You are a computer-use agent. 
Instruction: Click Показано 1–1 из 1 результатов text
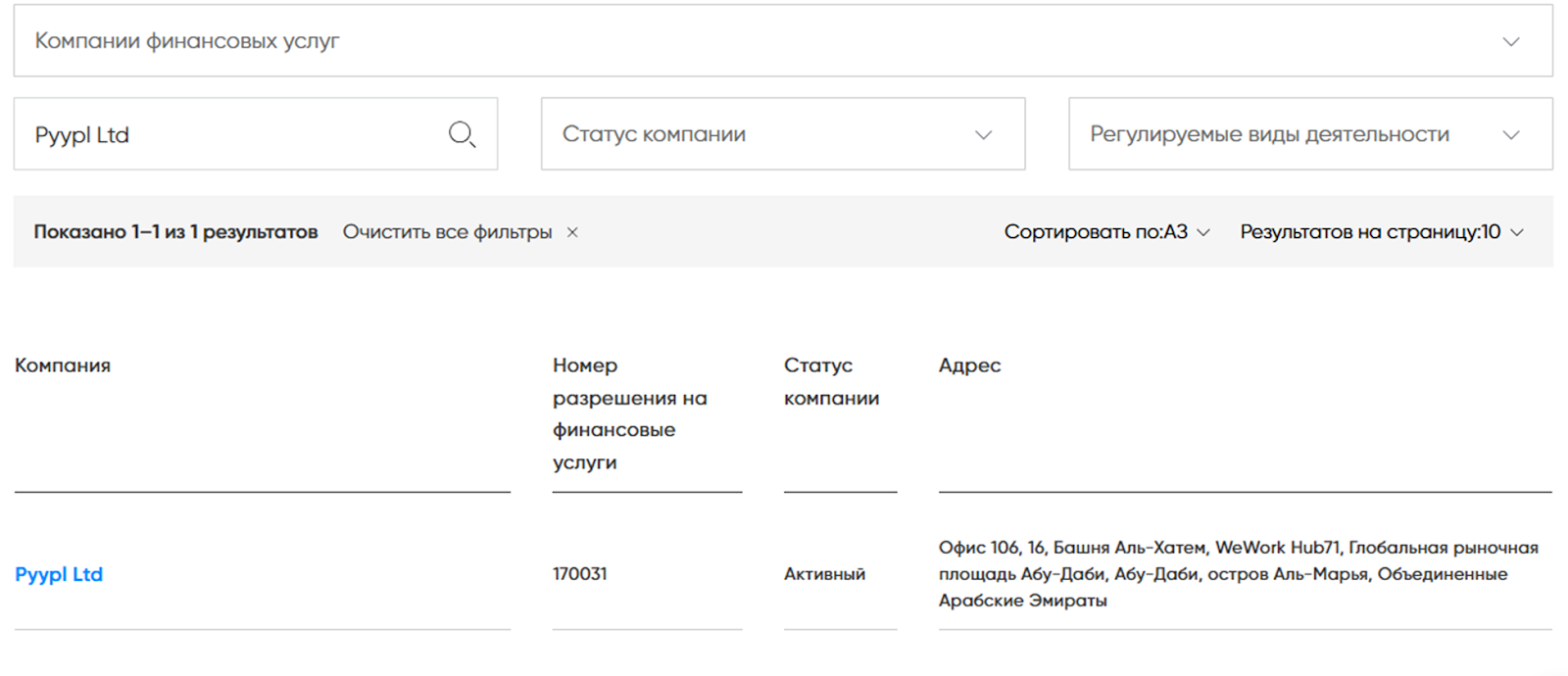click(x=176, y=232)
